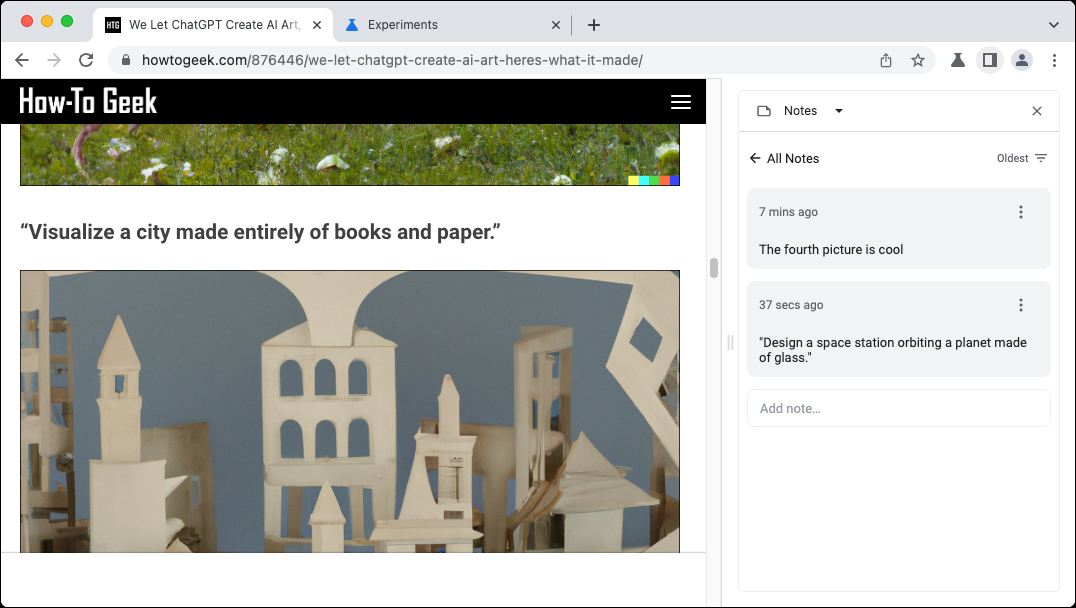Image resolution: width=1076 pixels, height=608 pixels.
Task: Open the profile avatar icon
Action: click(1021, 60)
